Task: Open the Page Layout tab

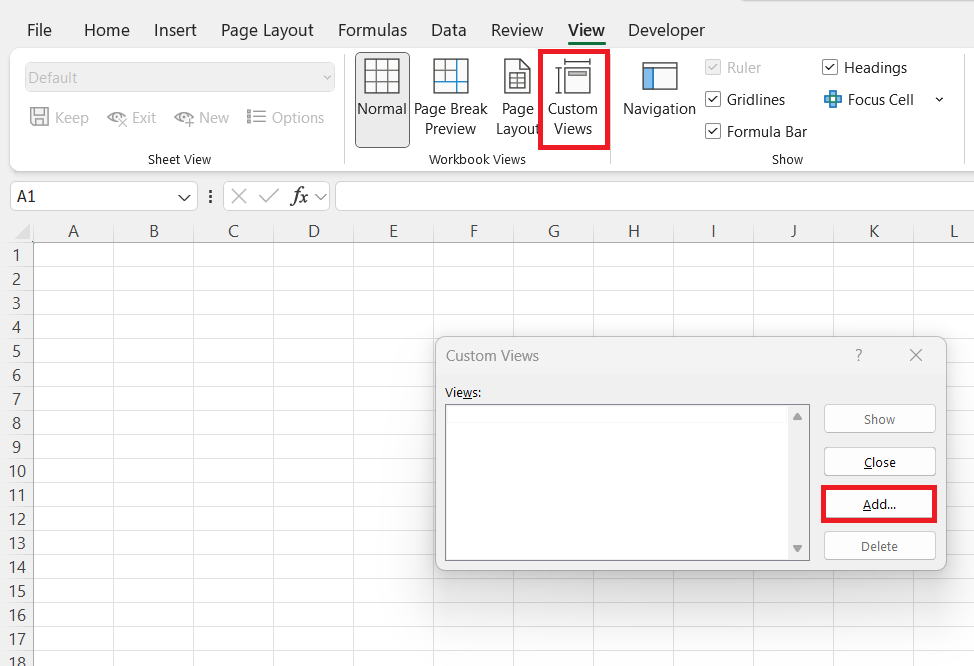Action: pos(267,30)
